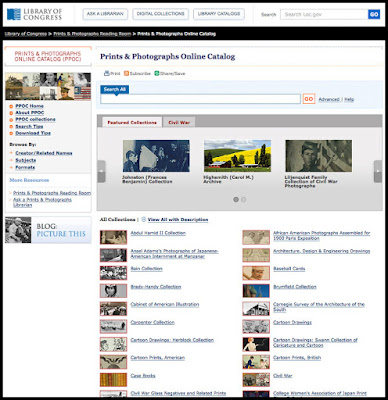The height and width of the screenshot is (400, 388).
Task: Open Bain Collection link
Action: pyautogui.click(x=146, y=269)
